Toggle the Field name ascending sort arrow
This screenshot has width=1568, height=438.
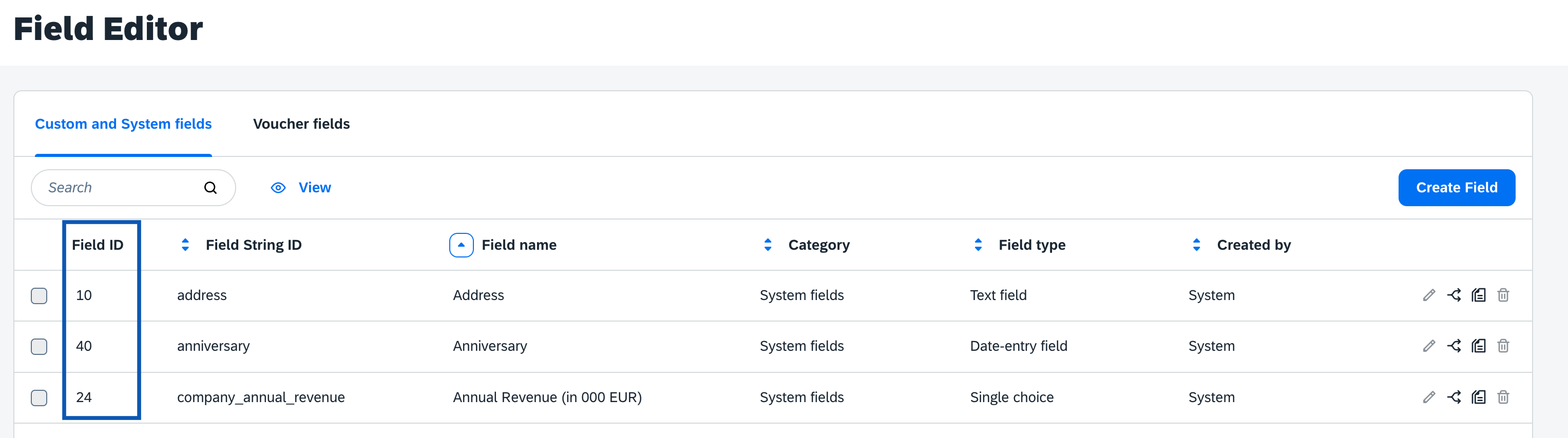click(461, 245)
